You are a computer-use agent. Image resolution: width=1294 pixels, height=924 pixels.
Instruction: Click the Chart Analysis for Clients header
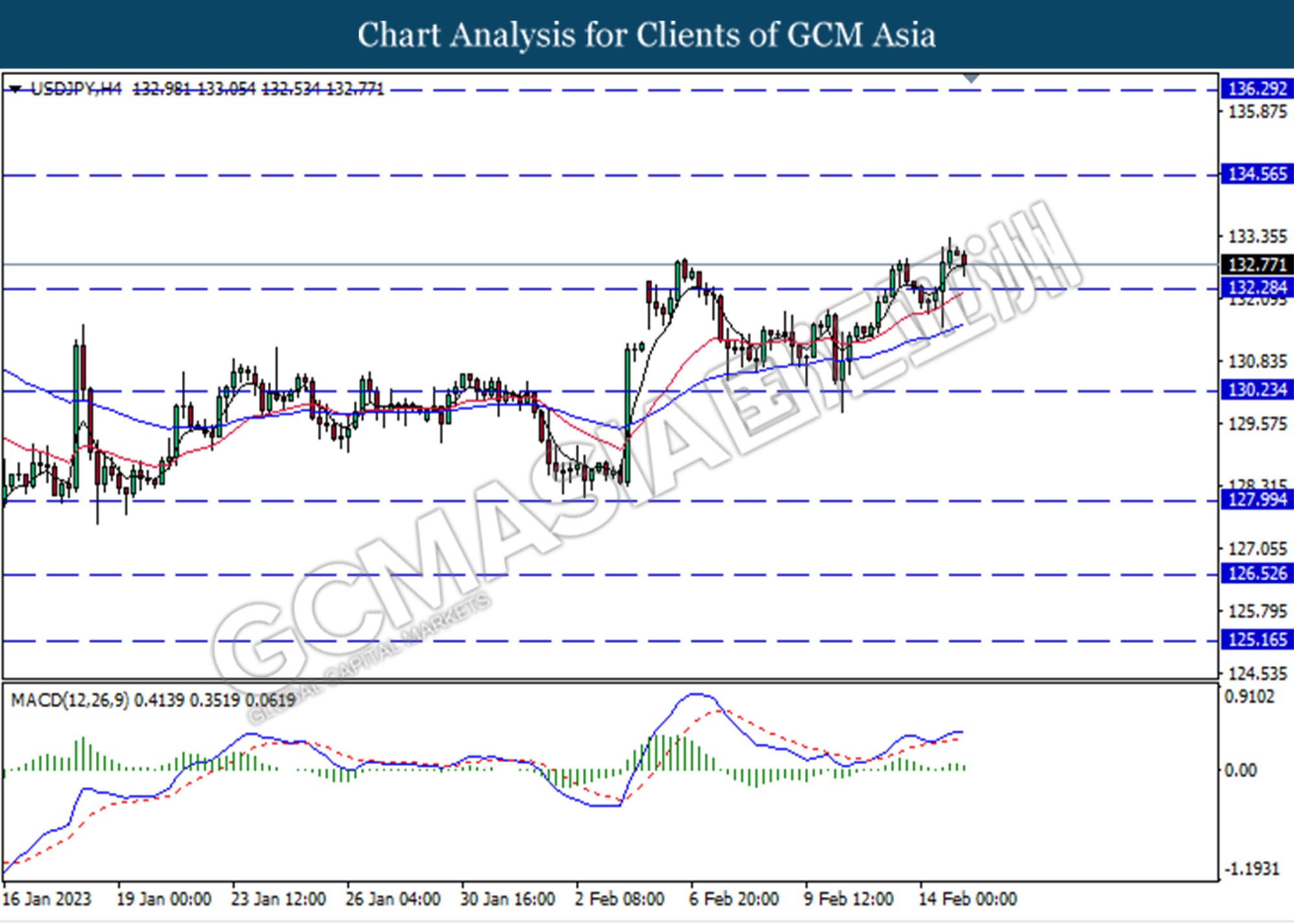coord(647,34)
